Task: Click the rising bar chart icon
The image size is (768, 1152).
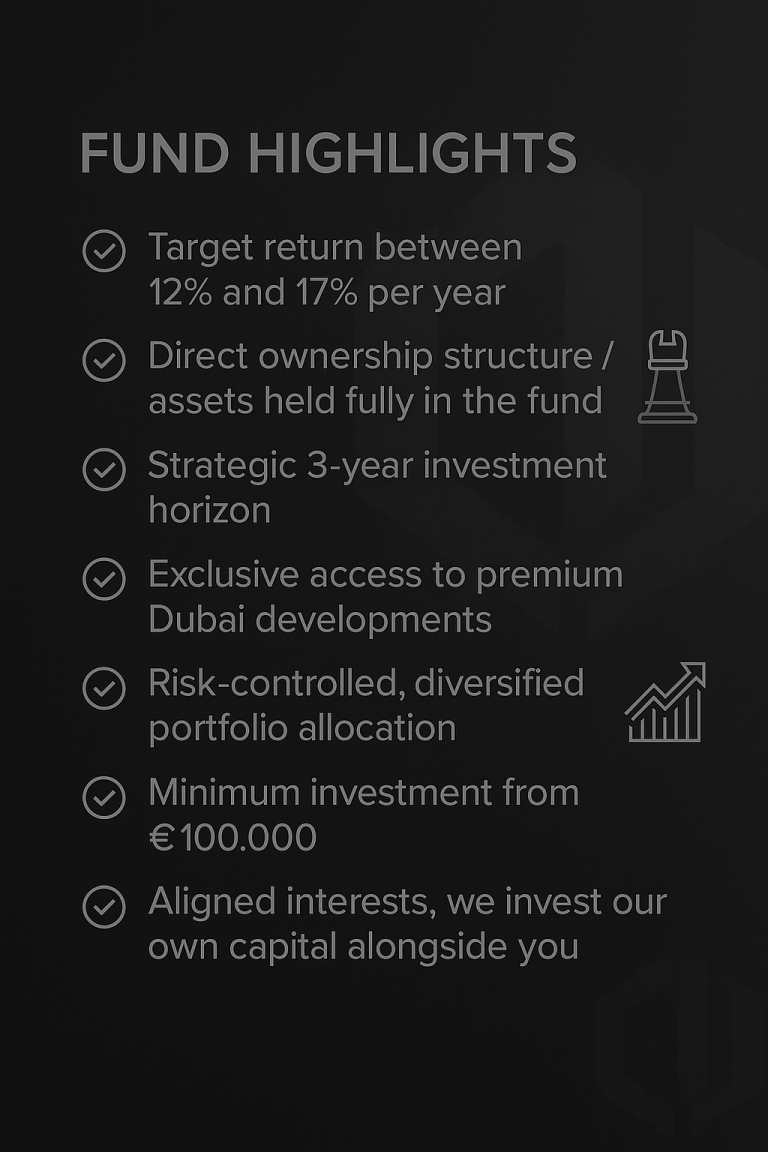Action: (665, 702)
